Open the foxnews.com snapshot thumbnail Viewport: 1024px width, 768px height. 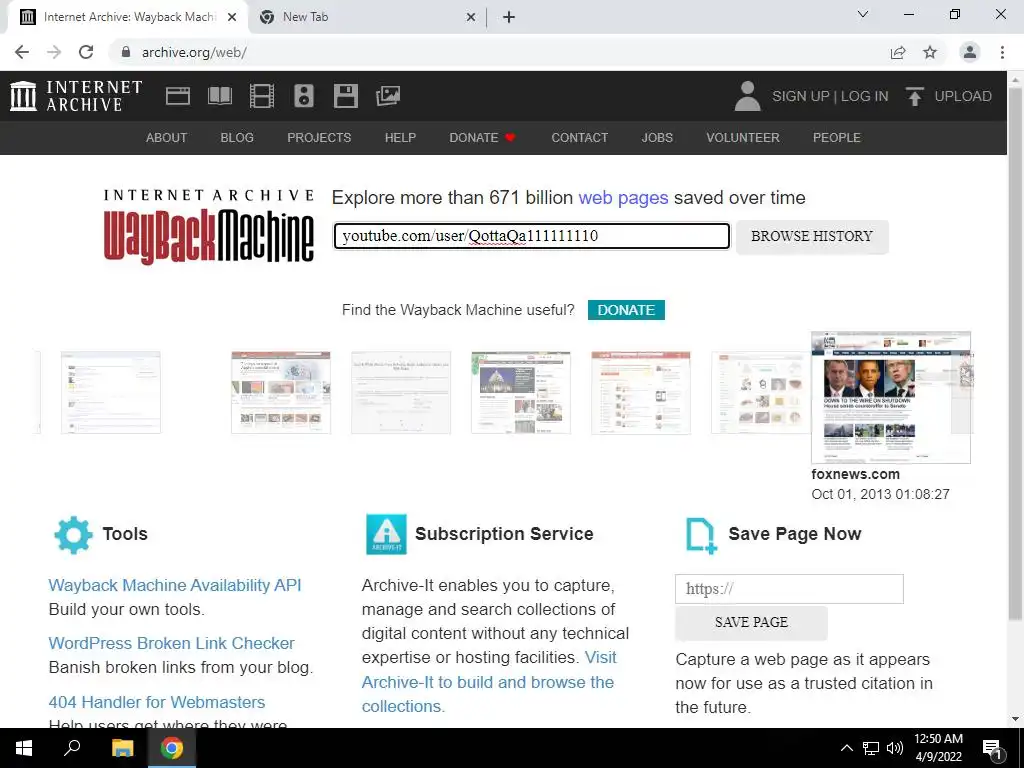(891, 397)
